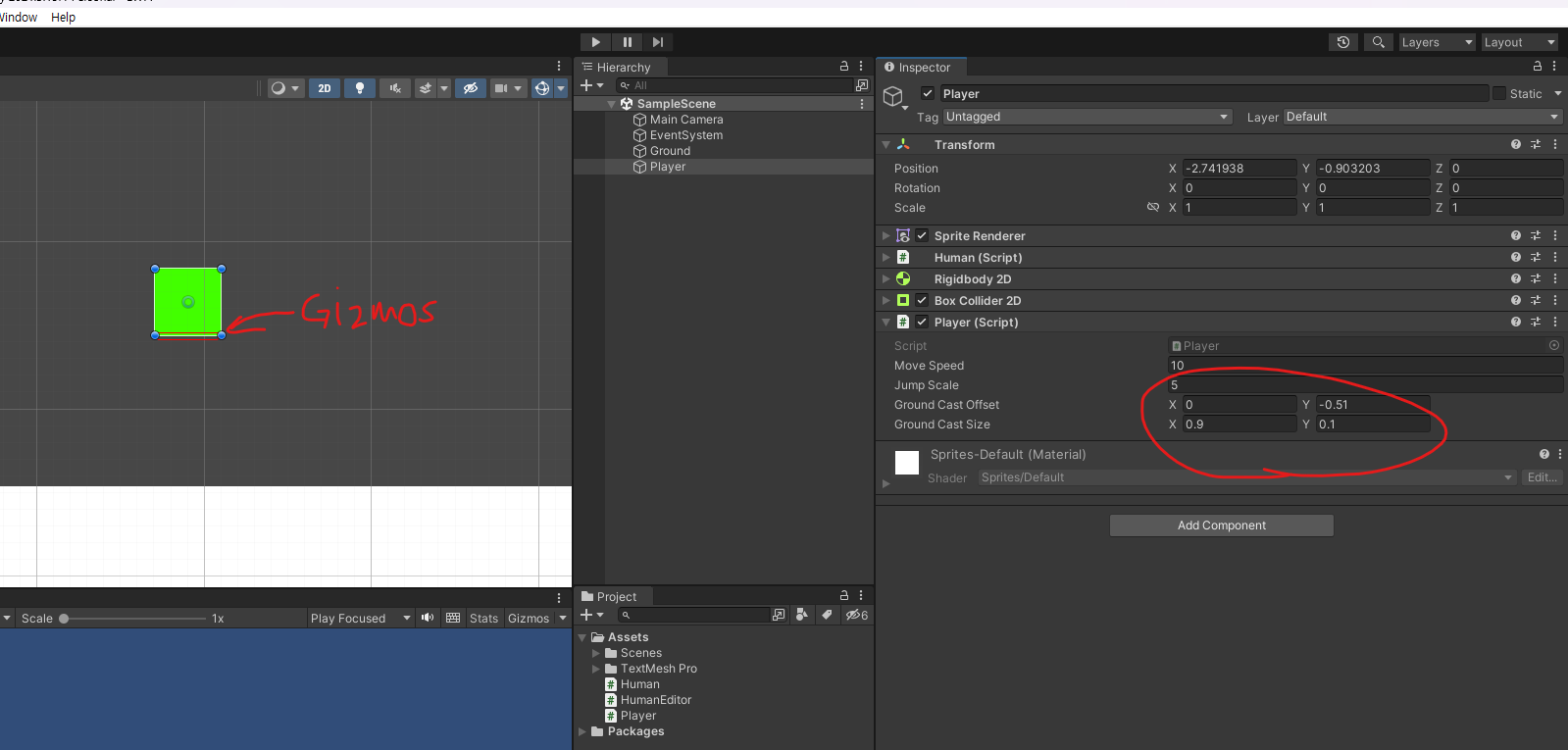This screenshot has width=1568, height=750.
Task: Open Transform presets icon
Action: [x=1536, y=144]
